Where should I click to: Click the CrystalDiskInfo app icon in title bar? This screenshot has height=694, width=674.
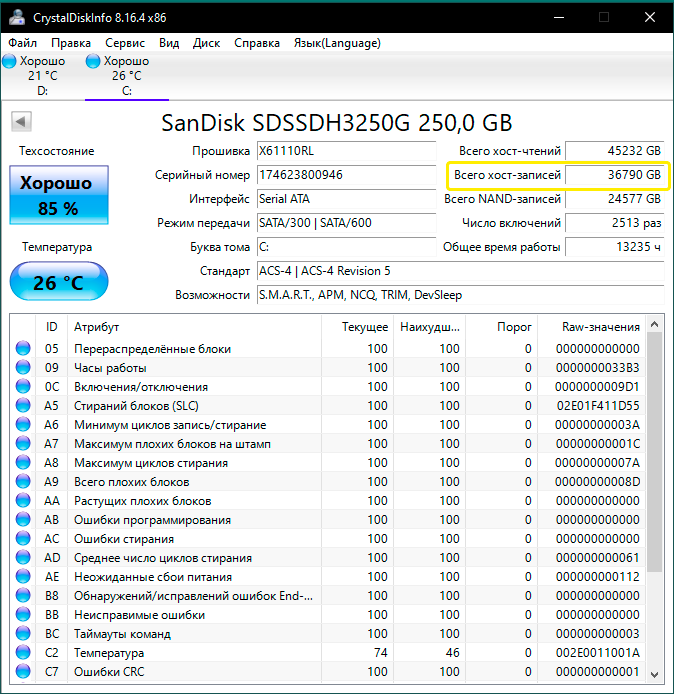(x=17, y=17)
